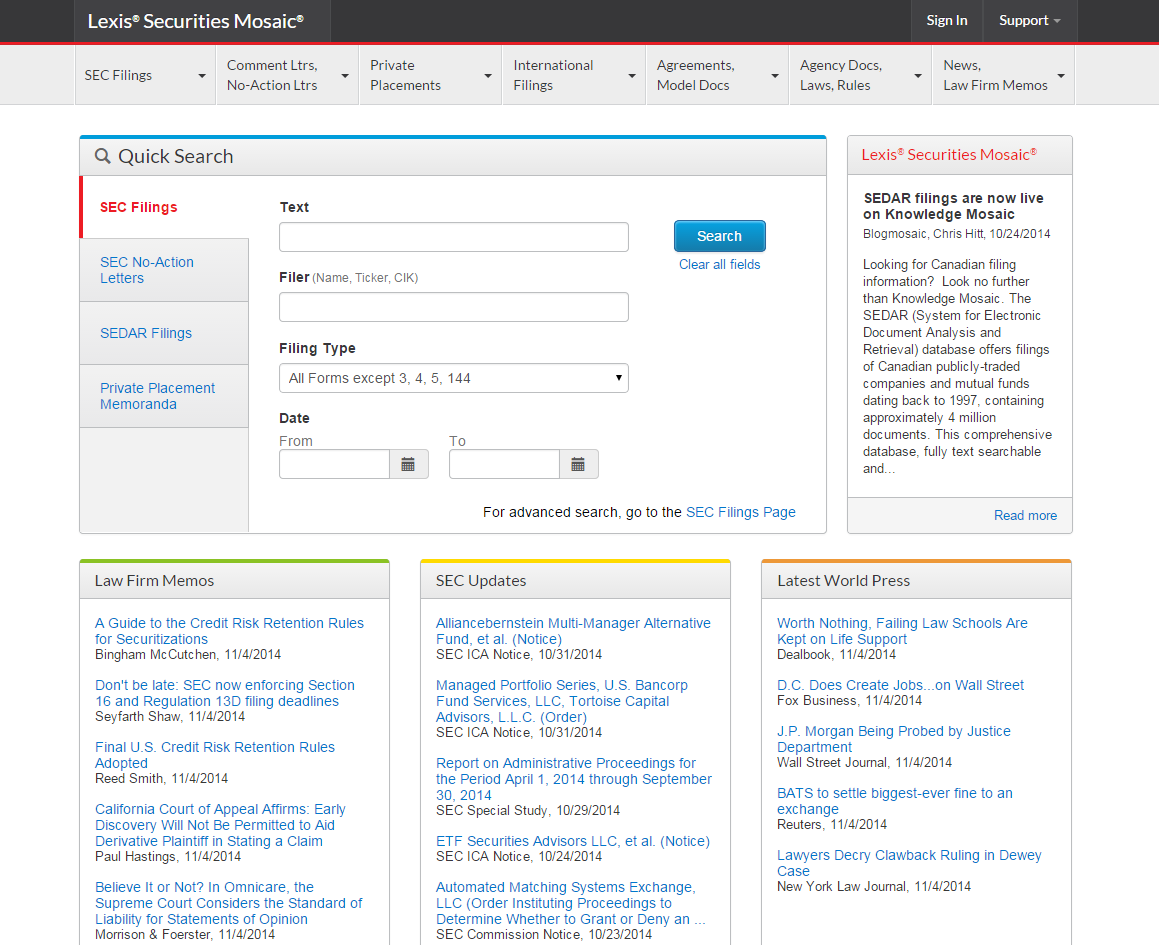Open Believe It or Not Omnicare memo

[x=228, y=903]
